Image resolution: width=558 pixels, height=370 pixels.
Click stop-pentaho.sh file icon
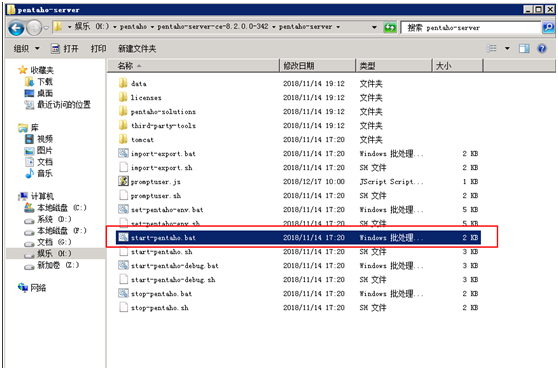pos(123,307)
